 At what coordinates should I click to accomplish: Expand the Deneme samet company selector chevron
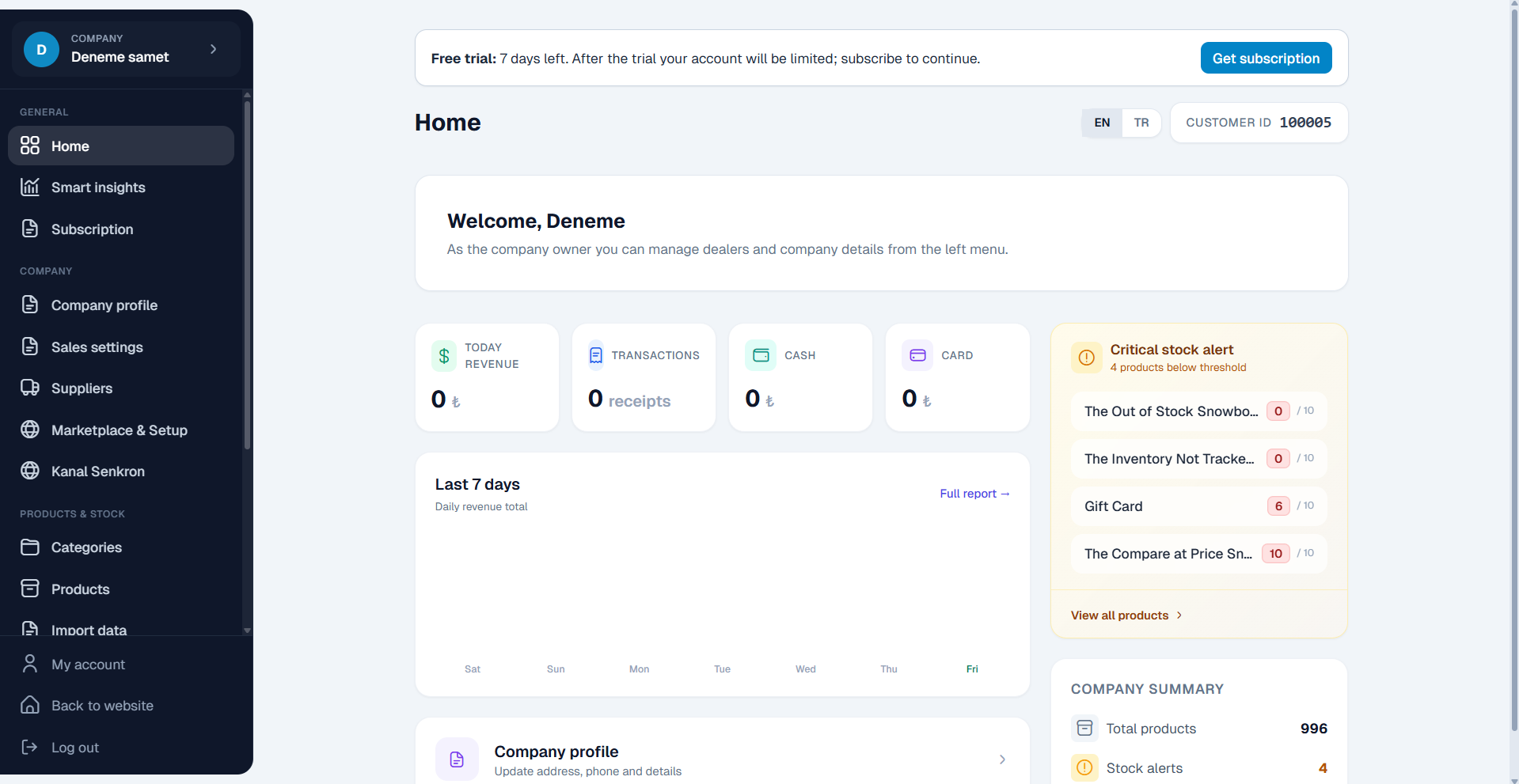[212, 48]
